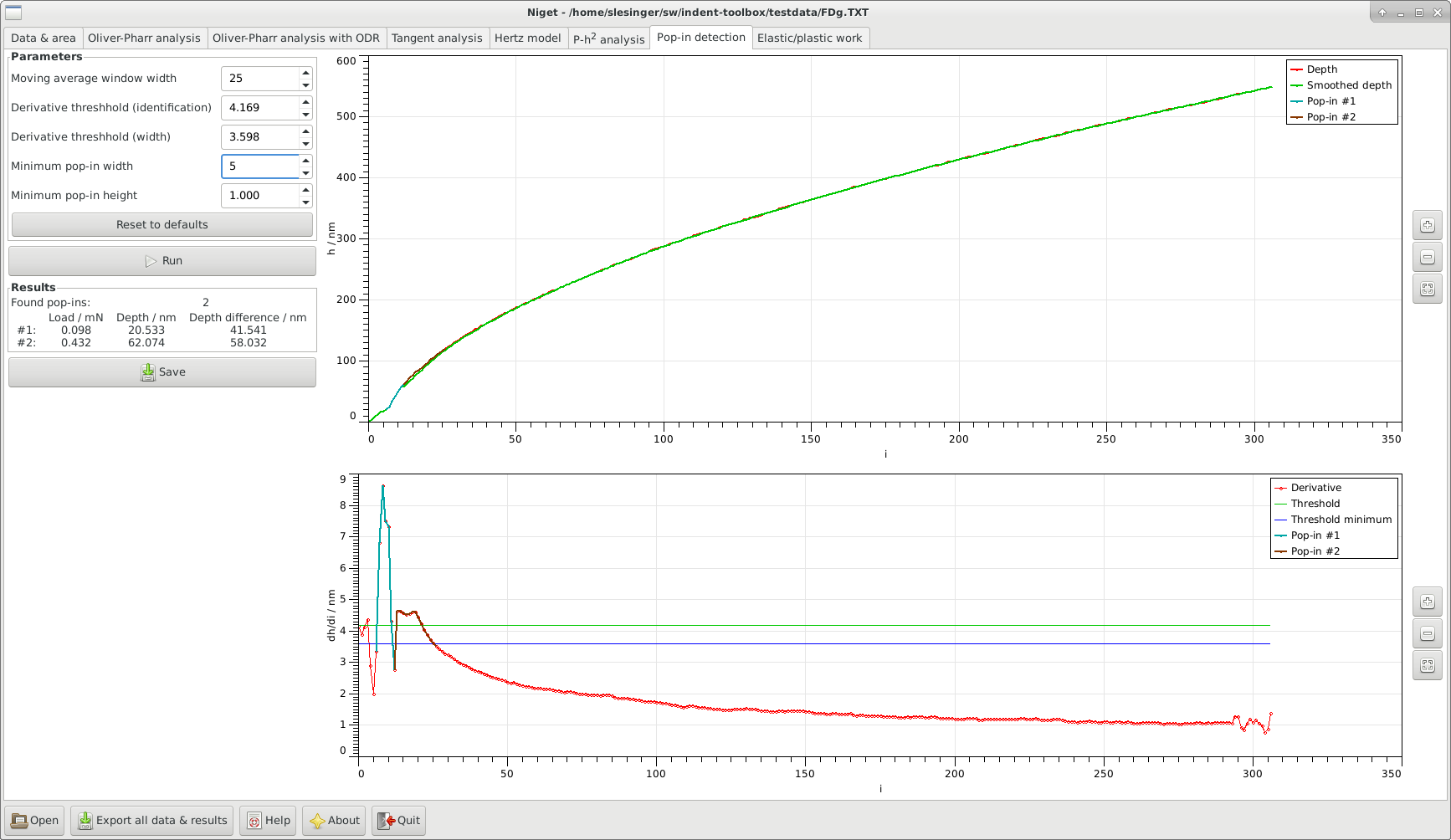Run the pop-in detection
1451x840 pixels.
click(x=162, y=261)
